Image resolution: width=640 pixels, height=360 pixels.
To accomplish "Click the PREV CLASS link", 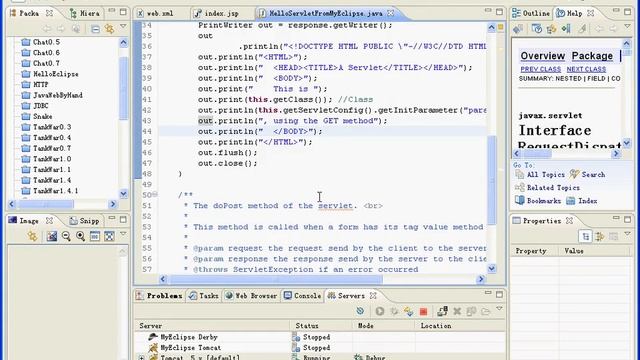I will pos(540,69).
